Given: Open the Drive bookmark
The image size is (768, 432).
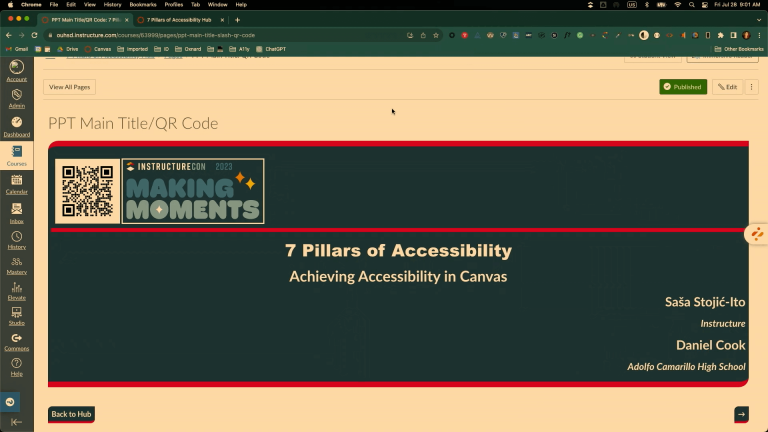Looking at the screenshot, I should (68, 49).
